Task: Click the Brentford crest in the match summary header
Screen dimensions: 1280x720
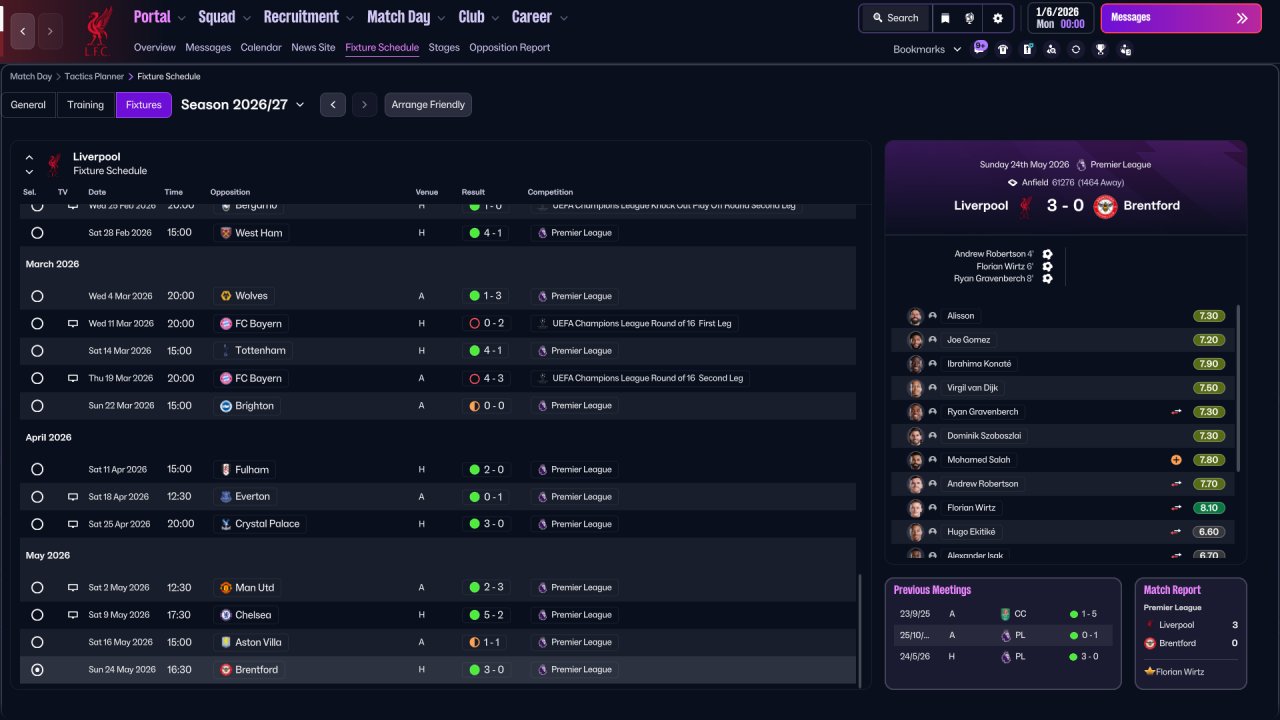Action: [1105, 206]
